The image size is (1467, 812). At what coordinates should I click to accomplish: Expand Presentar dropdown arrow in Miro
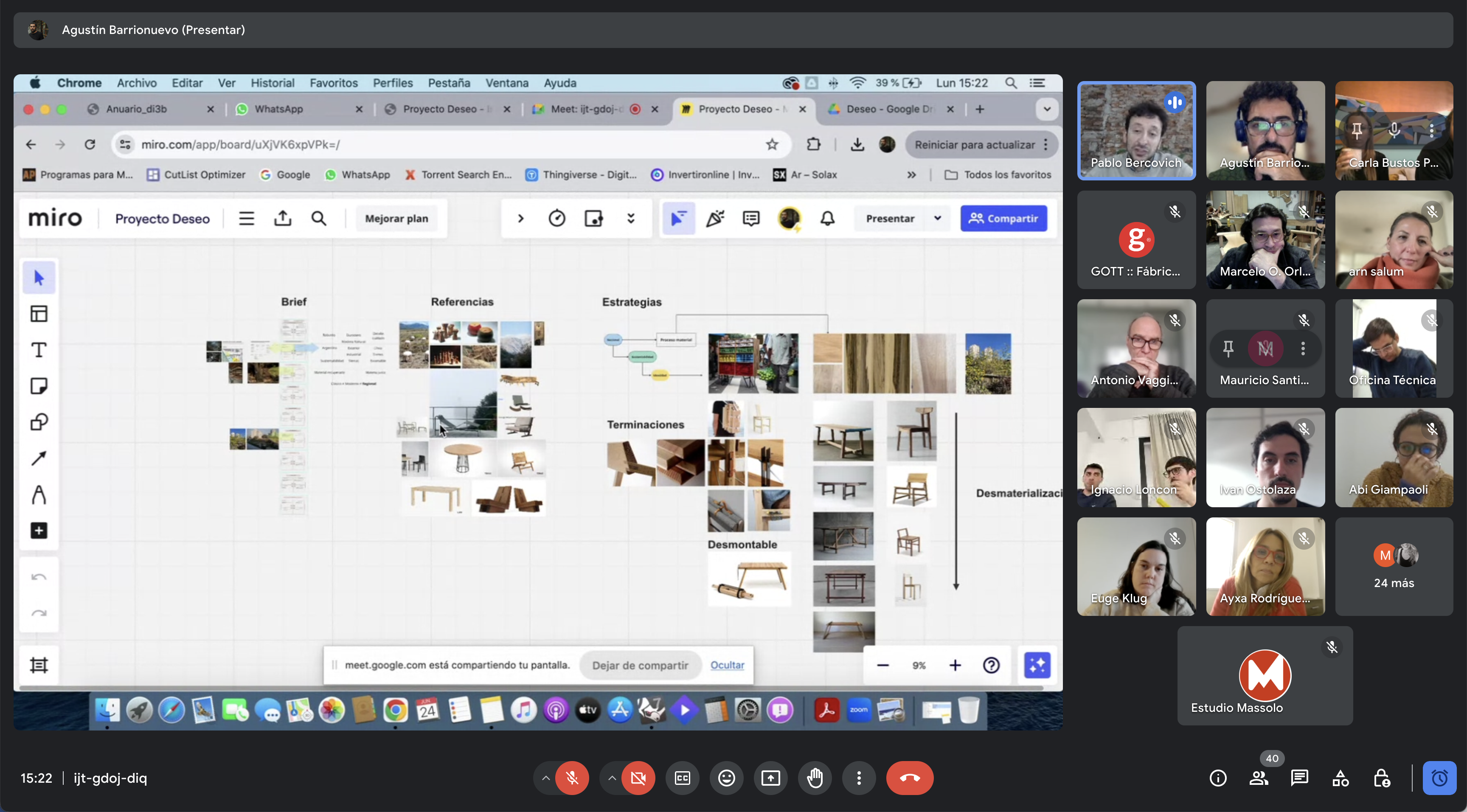click(x=937, y=219)
